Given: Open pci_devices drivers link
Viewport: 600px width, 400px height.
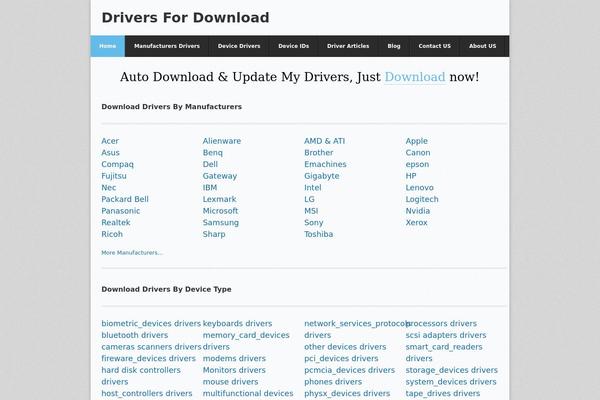Looking at the screenshot, I should pyautogui.click(x=341, y=358).
